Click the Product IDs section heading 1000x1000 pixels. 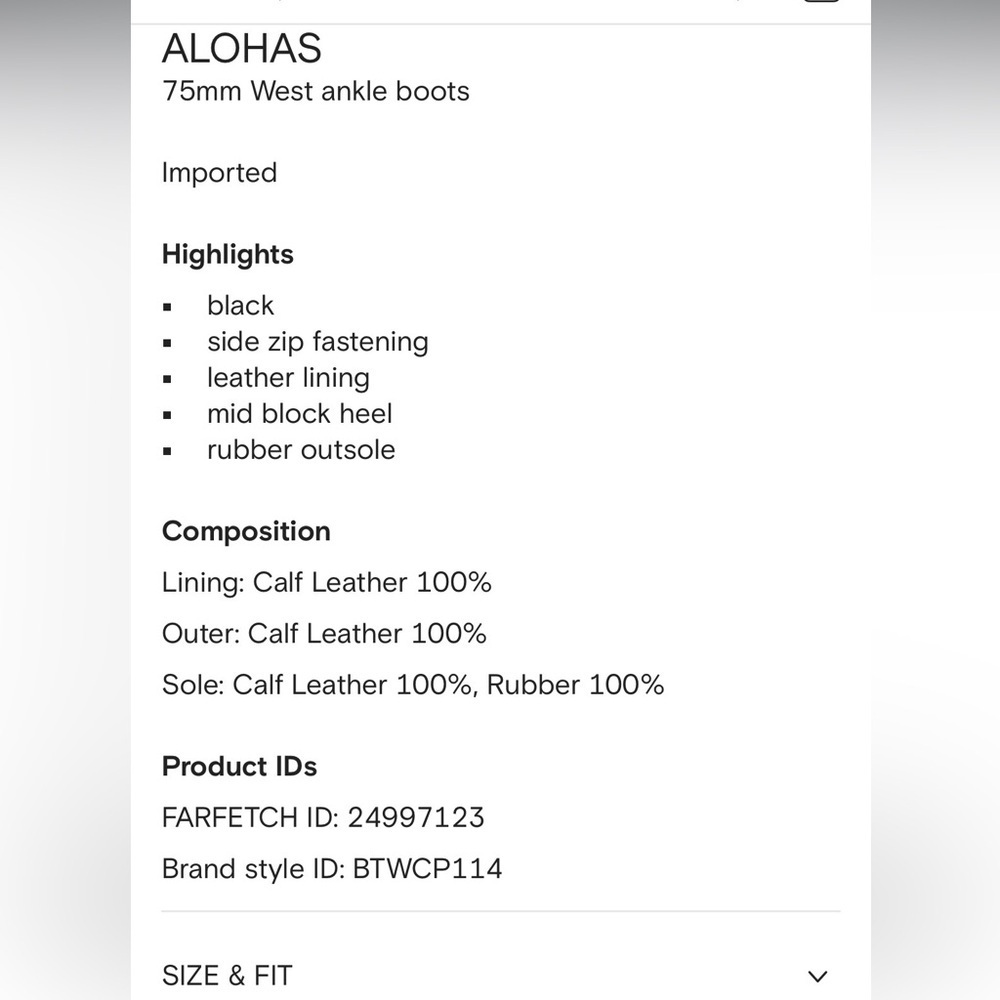click(x=239, y=766)
